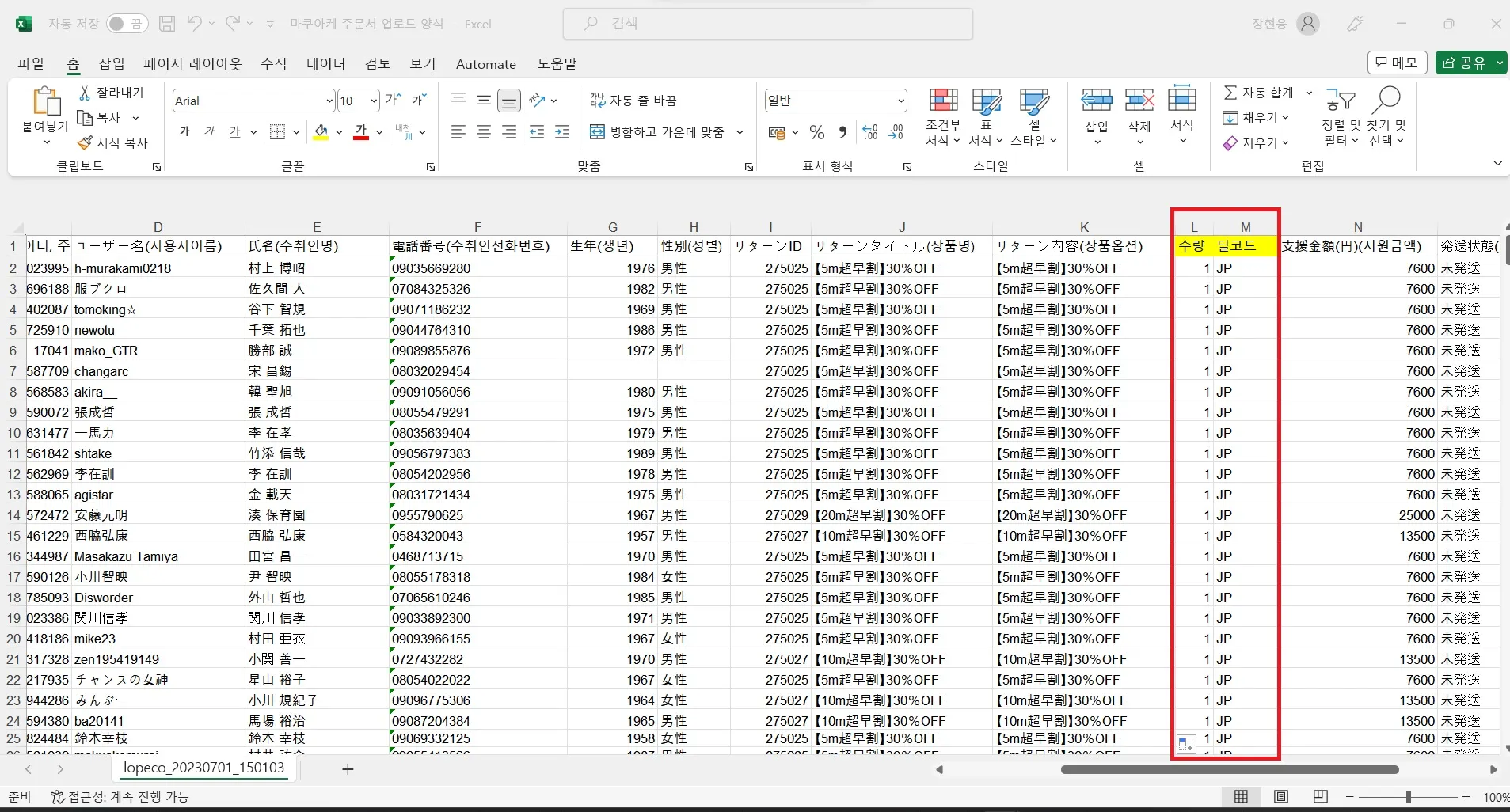Switch to the Automate tab
This screenshot has height=812, width=1510.
click(x=486, y=64)
